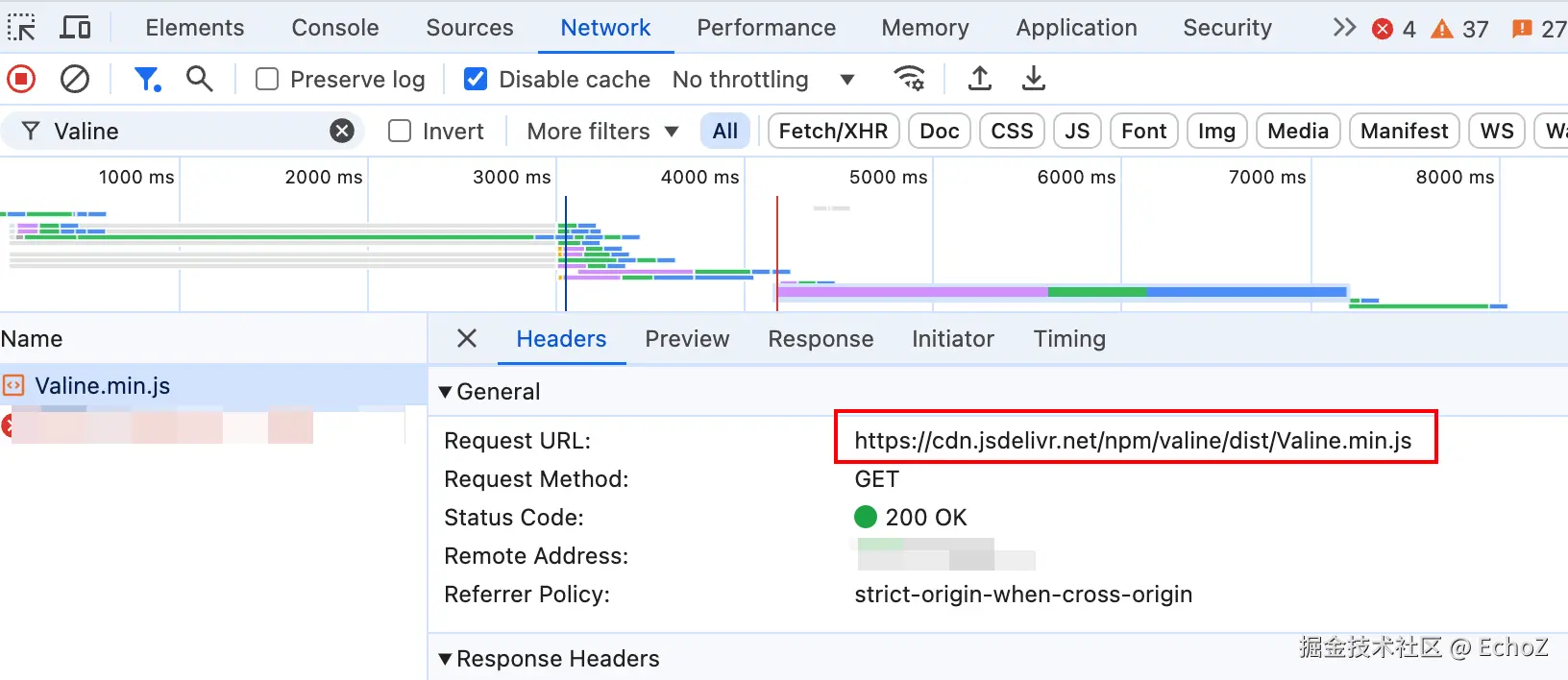The image size is (1568, 680).
Task: Select the Valine.min.js request row
Action: click(213, 386)
